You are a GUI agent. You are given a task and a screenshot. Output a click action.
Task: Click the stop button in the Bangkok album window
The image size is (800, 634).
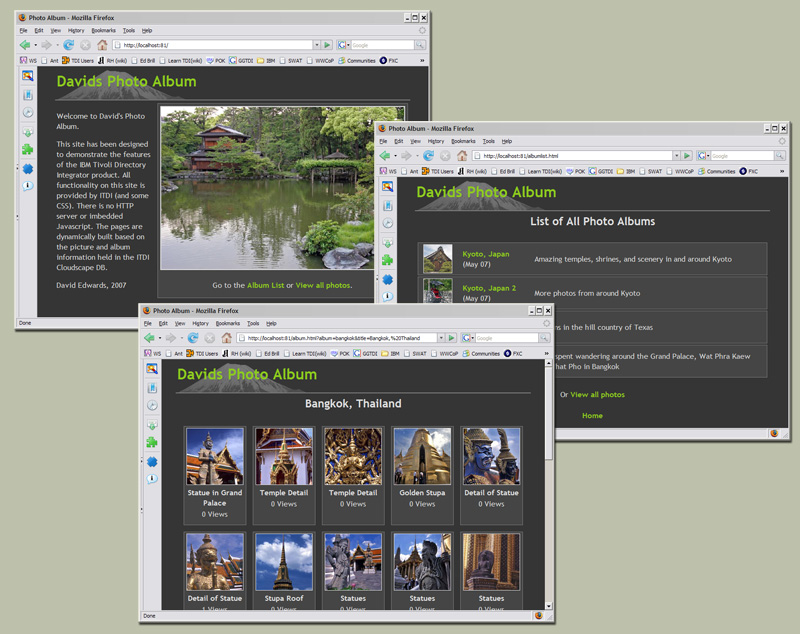coord(210,338)
